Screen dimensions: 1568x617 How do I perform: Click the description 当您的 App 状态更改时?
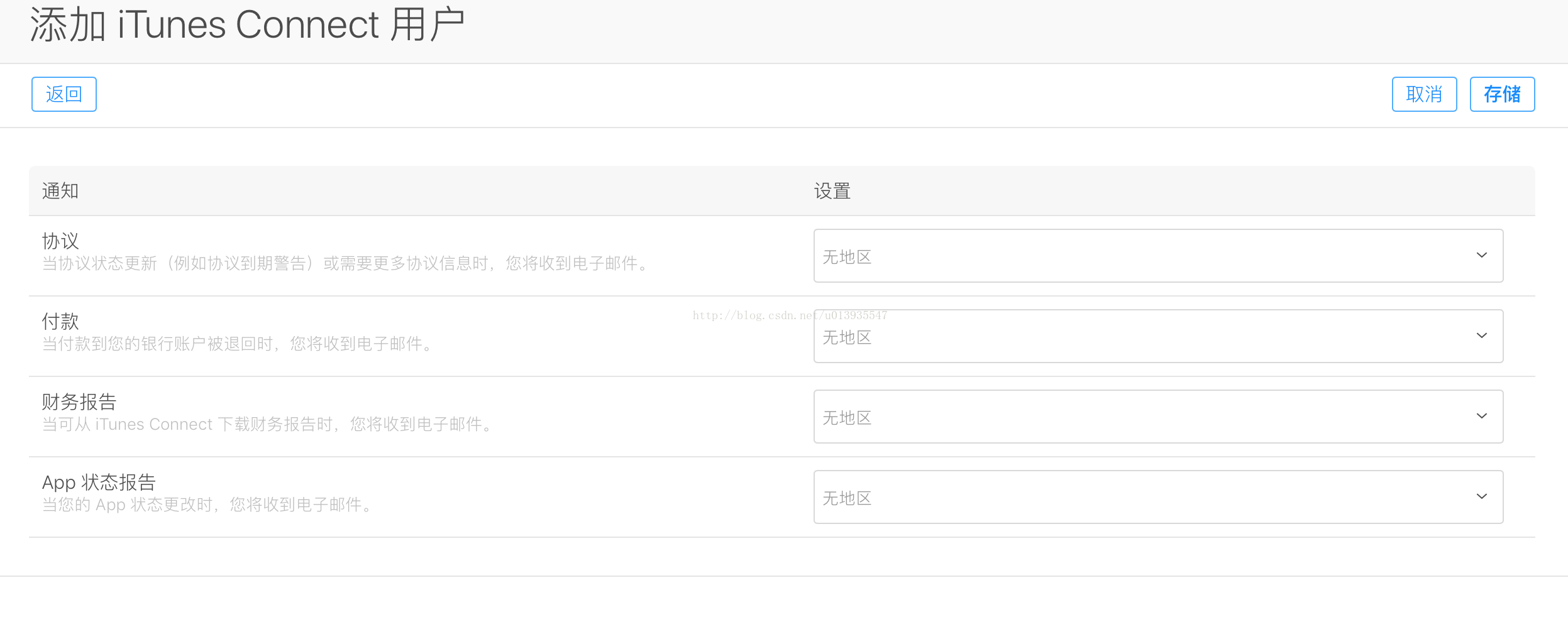click(207, 505)
